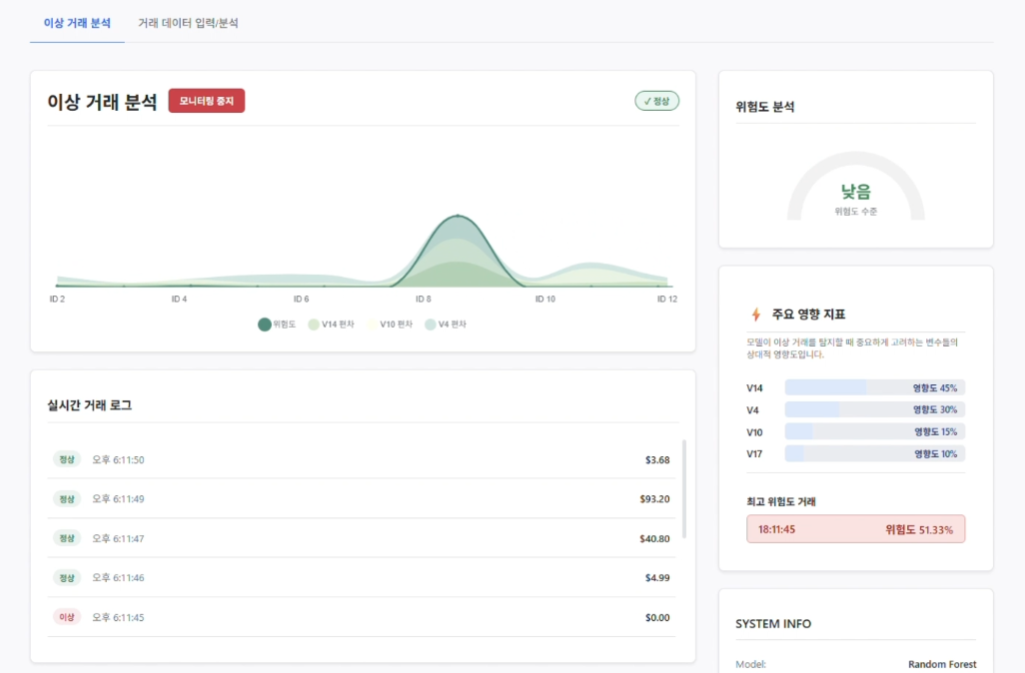Click the ✓ 정상 status badge
Image resolution: width=1025 pixels, height=673 pixels.
pyautogui.click(x=657, y=101)
